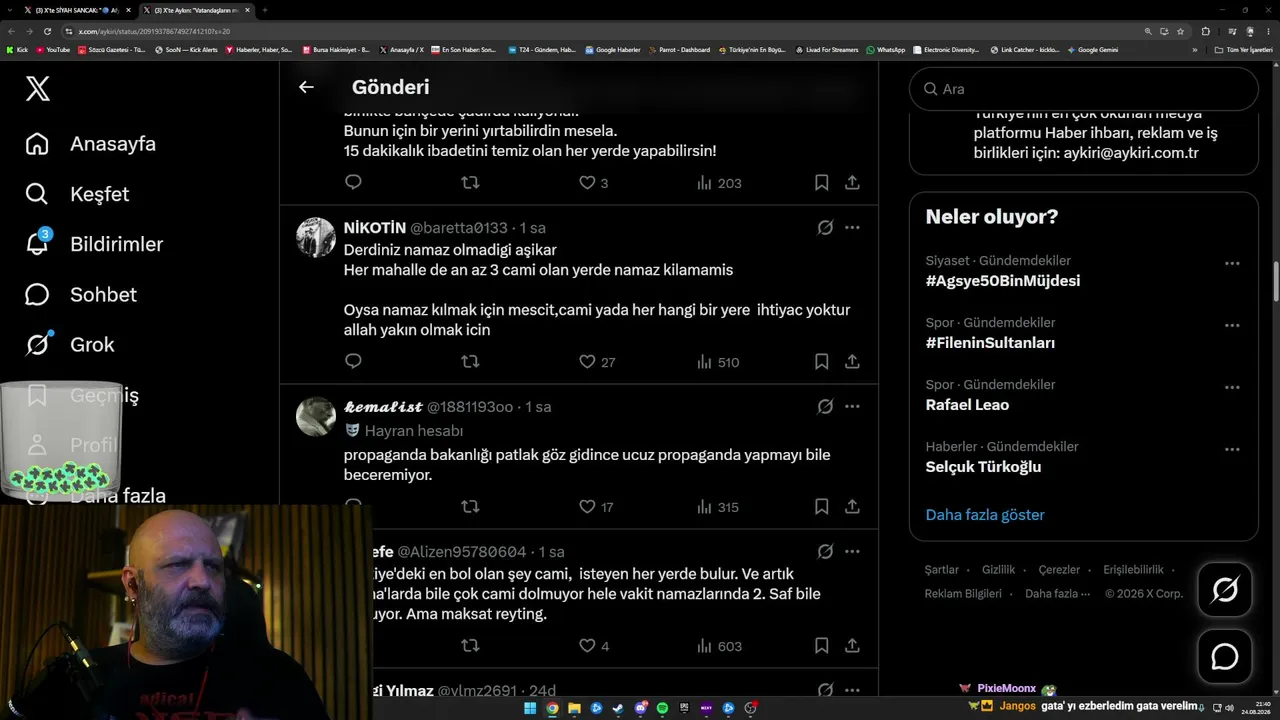Open more options for Rafael Leao trend
Screen dimensions: 1280x720
1232,388
